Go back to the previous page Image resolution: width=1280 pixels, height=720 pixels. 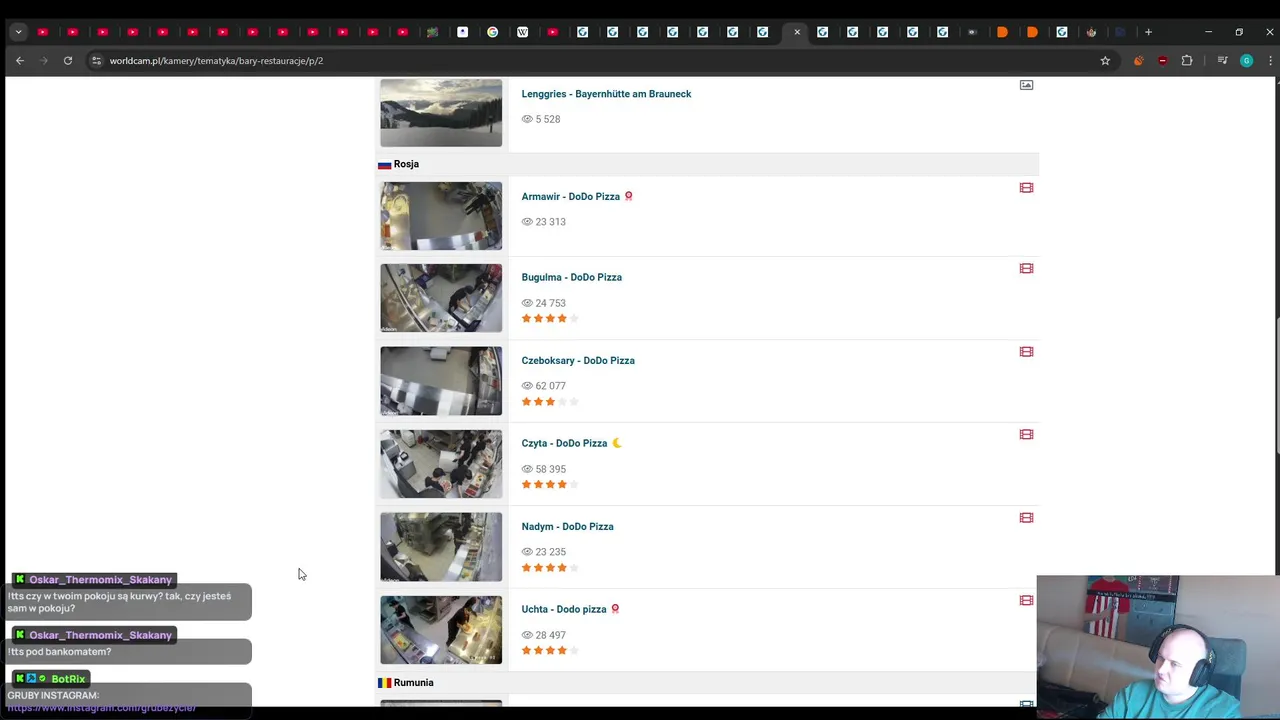20,61
